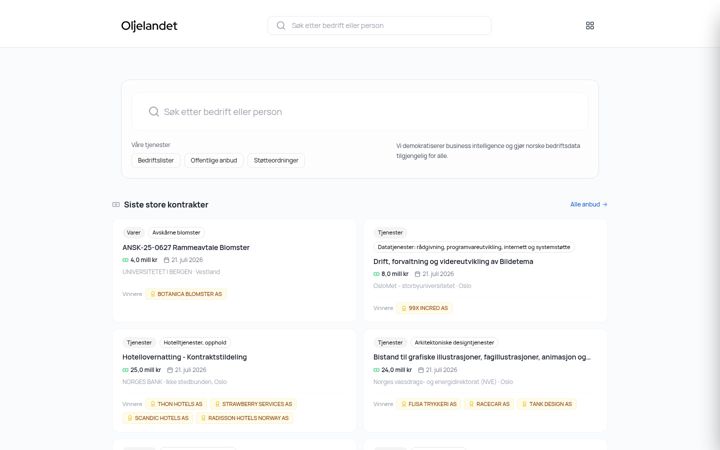The image size is (720, 450).
Task: Open winner SCANDIC HOTELS AS
Action: tap(158, 418)
